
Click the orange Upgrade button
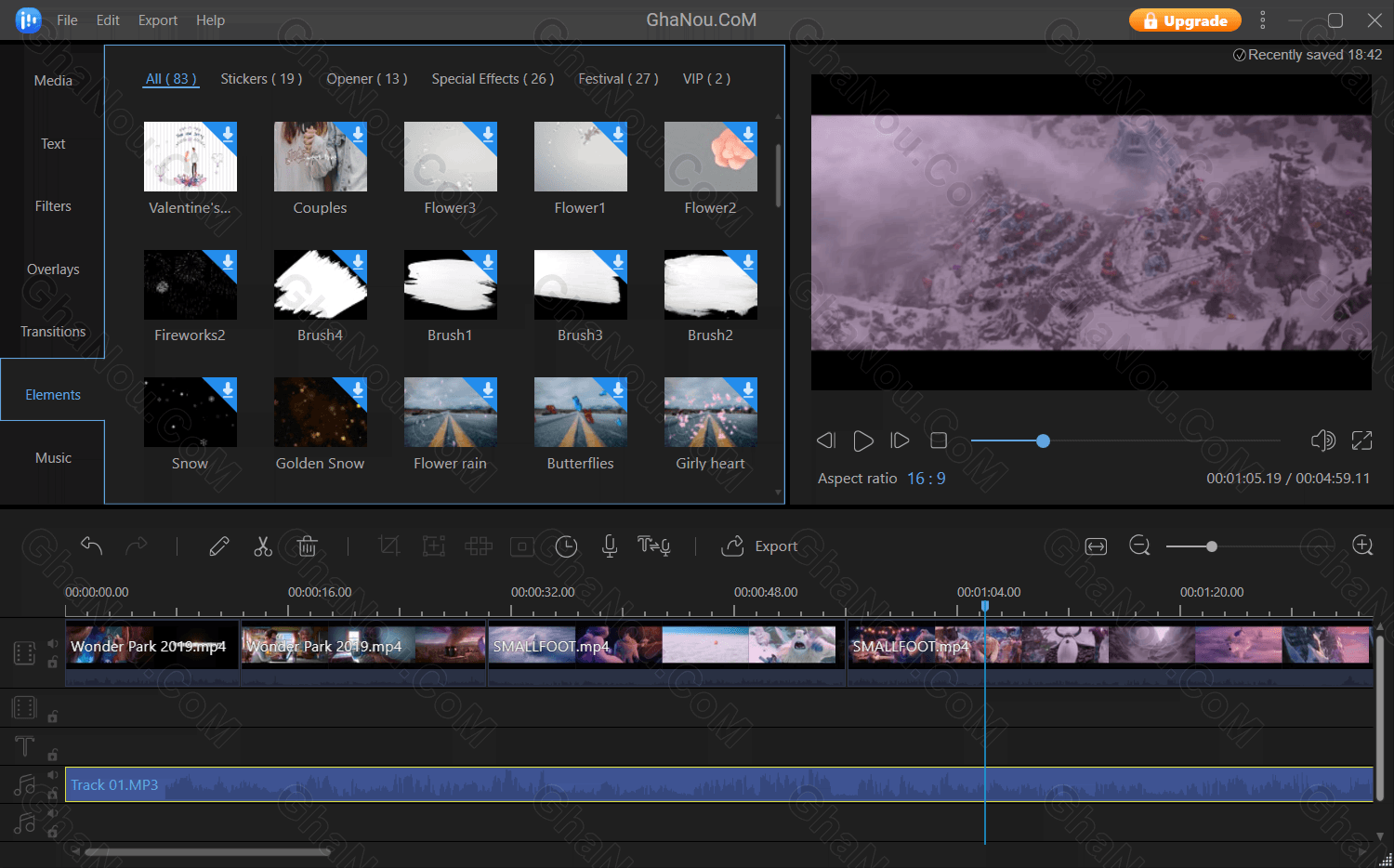pos(1184,20)
